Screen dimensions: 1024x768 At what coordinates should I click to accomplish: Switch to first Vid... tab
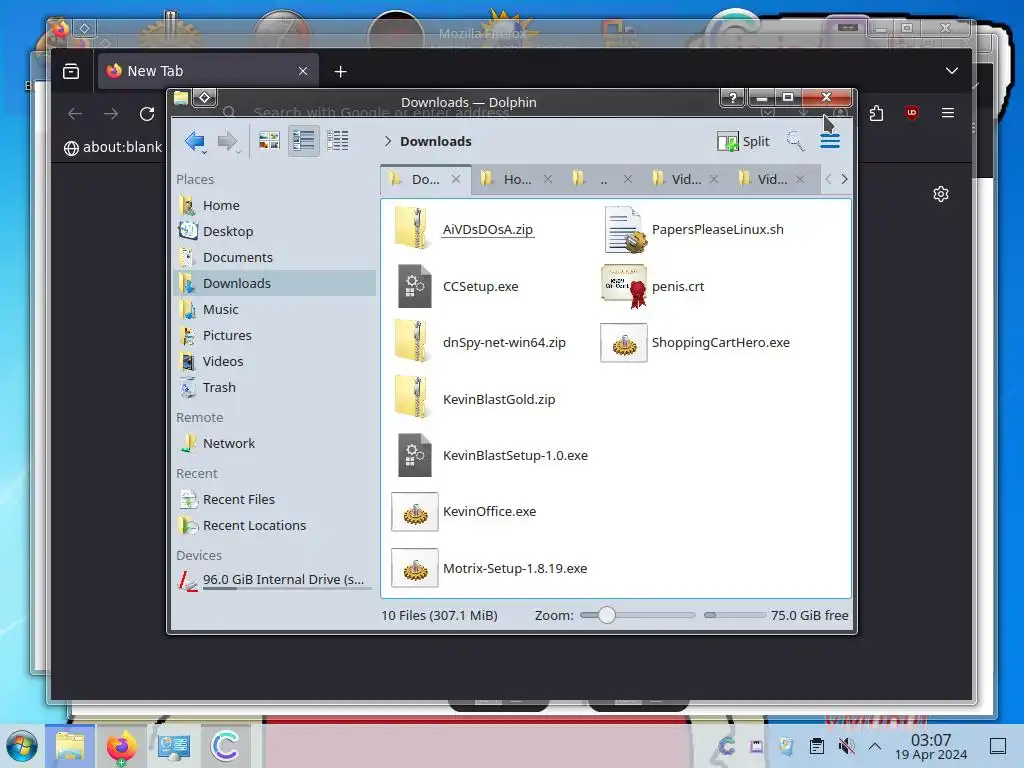[686, 179]
